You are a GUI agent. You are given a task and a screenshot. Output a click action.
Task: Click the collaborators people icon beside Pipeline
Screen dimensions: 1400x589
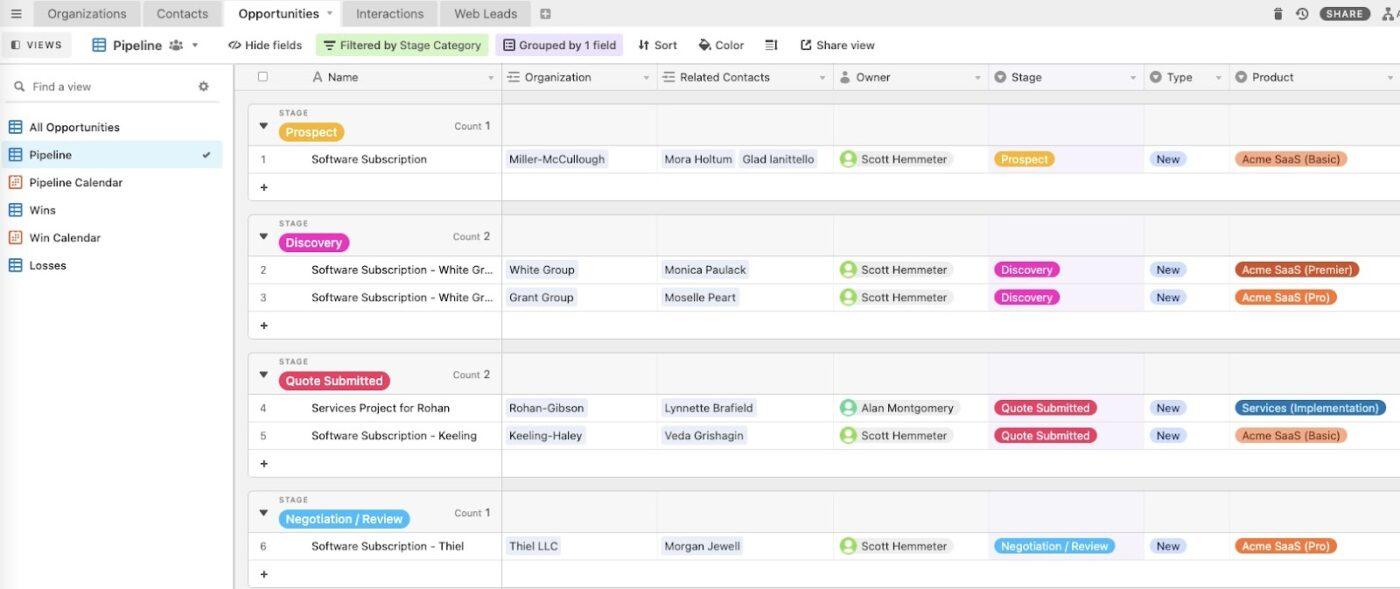[176, 45]
